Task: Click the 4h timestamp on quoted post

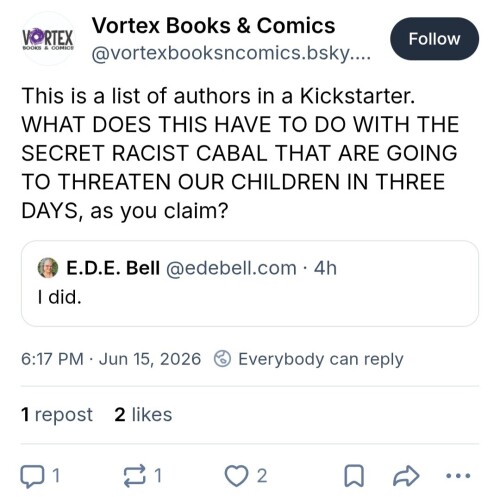Action: pos(325,268)
